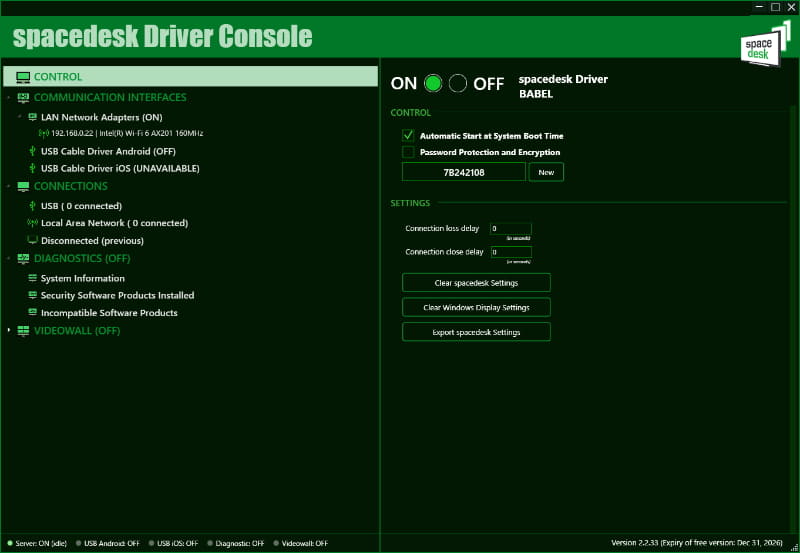Screen dimensions: 800x553
Task: Click the Videowall OFF status dot
Action: click(276, 543)
